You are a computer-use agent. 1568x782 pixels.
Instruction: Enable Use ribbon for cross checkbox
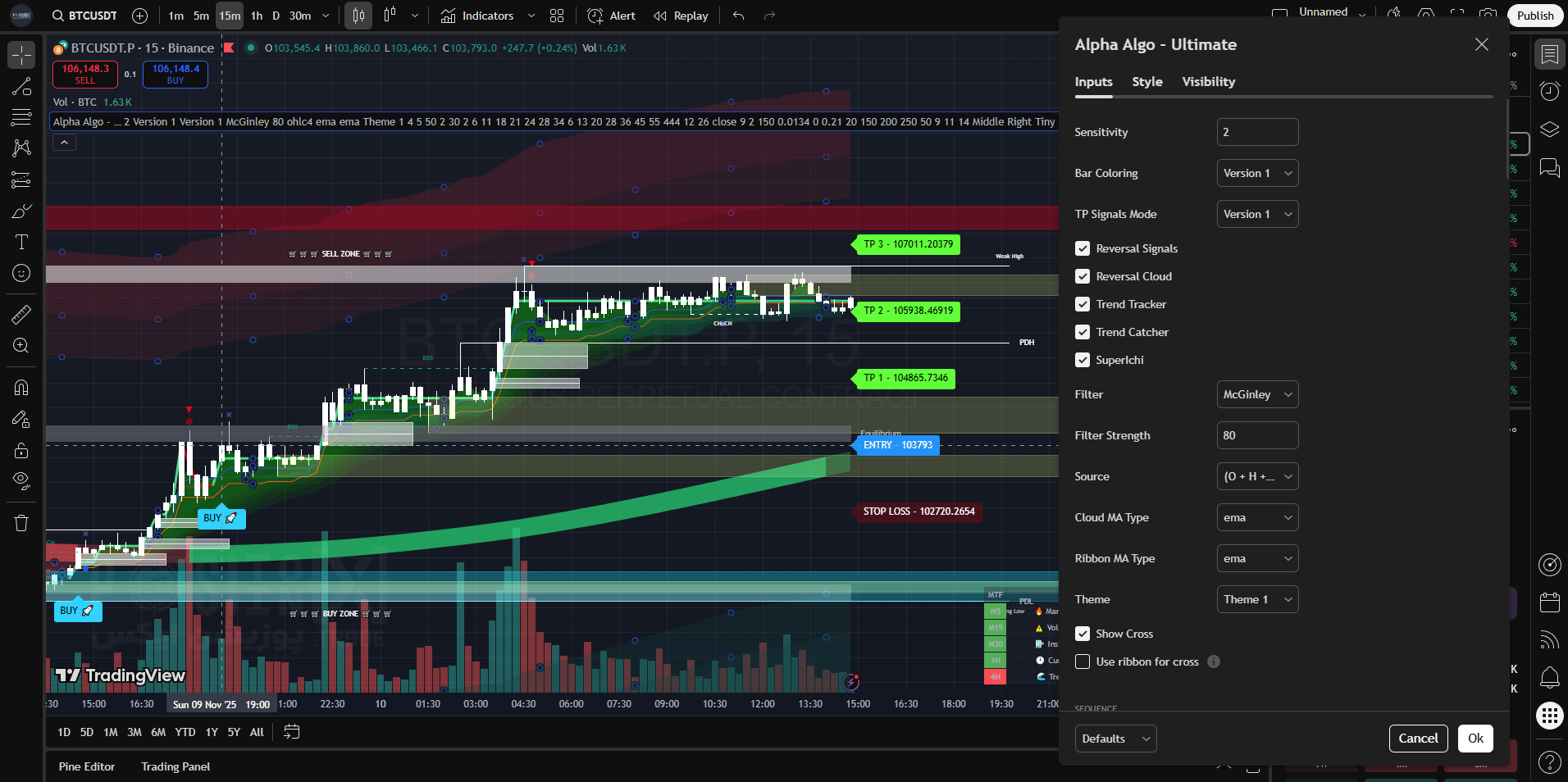[x=1083, y=662]
